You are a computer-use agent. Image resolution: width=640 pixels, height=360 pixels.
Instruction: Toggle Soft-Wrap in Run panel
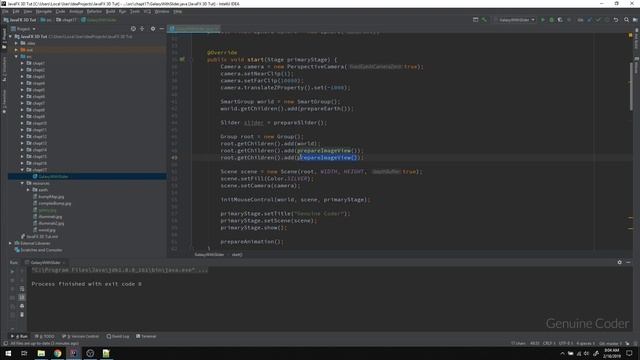22,289
